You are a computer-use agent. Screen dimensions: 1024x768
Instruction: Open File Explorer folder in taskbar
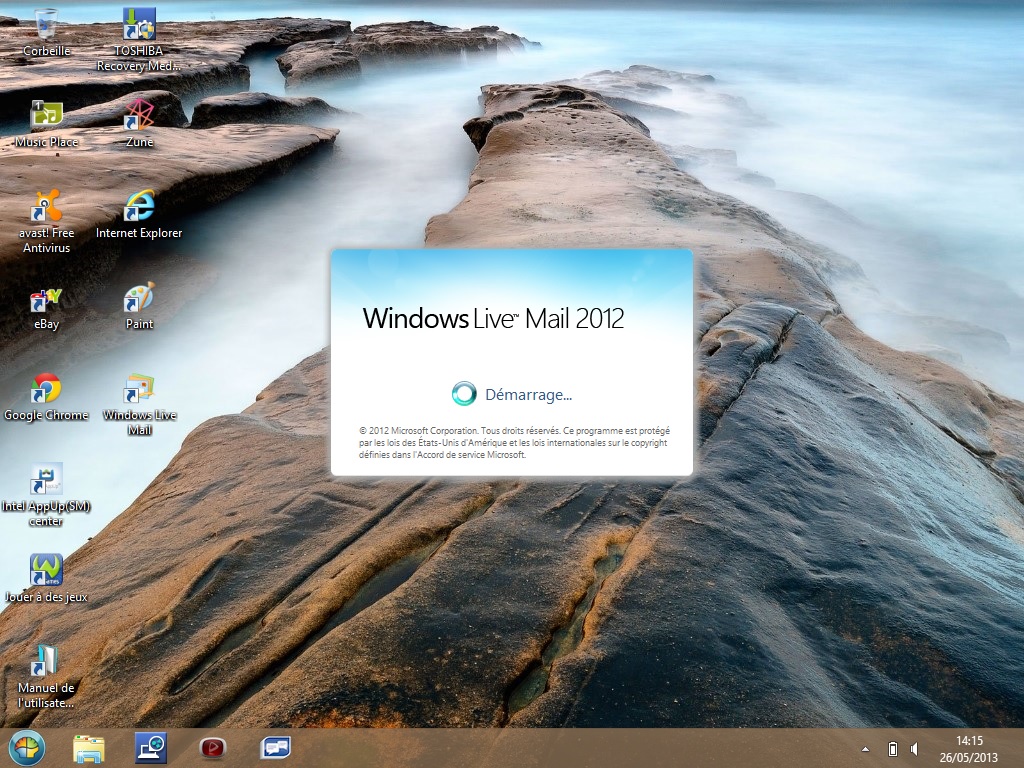89,748
